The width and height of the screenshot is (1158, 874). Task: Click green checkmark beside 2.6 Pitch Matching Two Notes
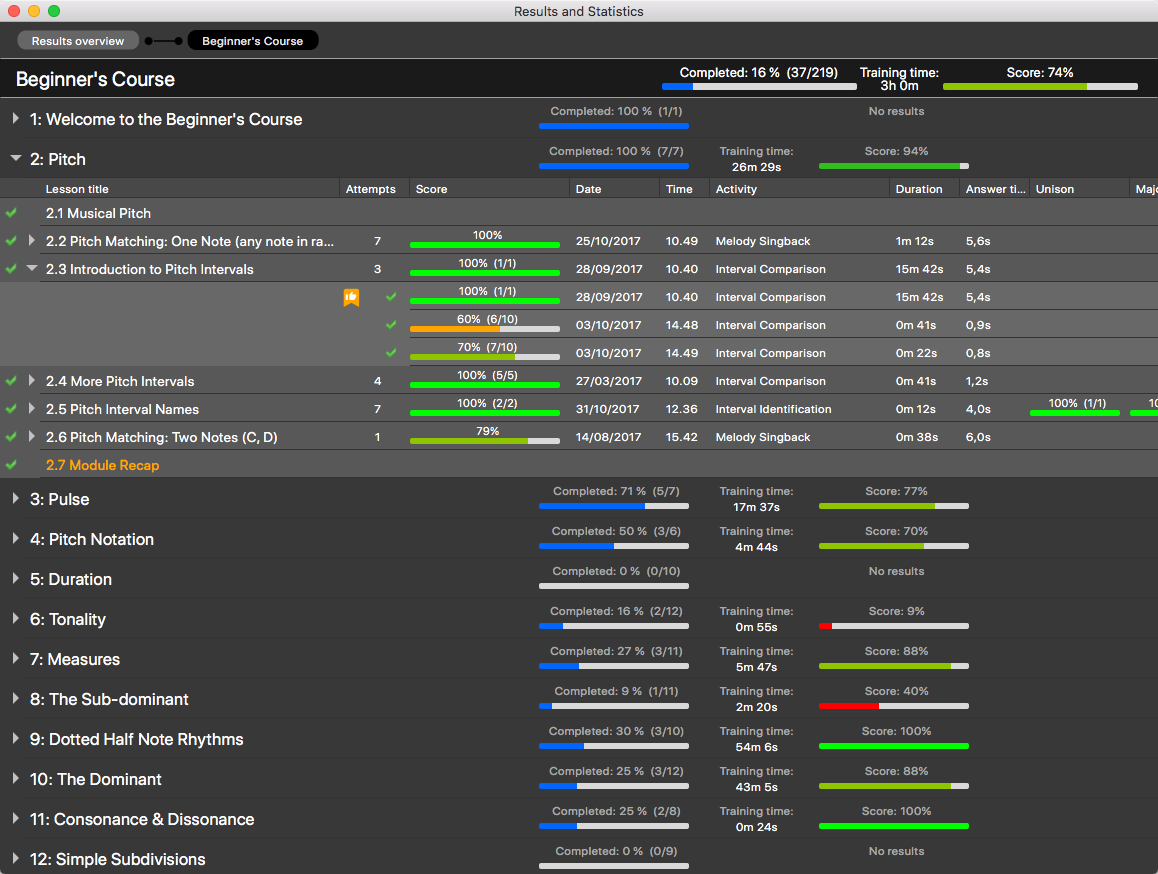coord(11,437)
